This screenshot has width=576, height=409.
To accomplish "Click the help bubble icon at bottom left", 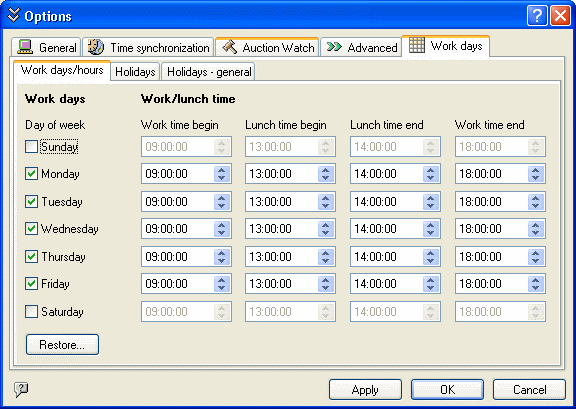I will tap(21, 389).
